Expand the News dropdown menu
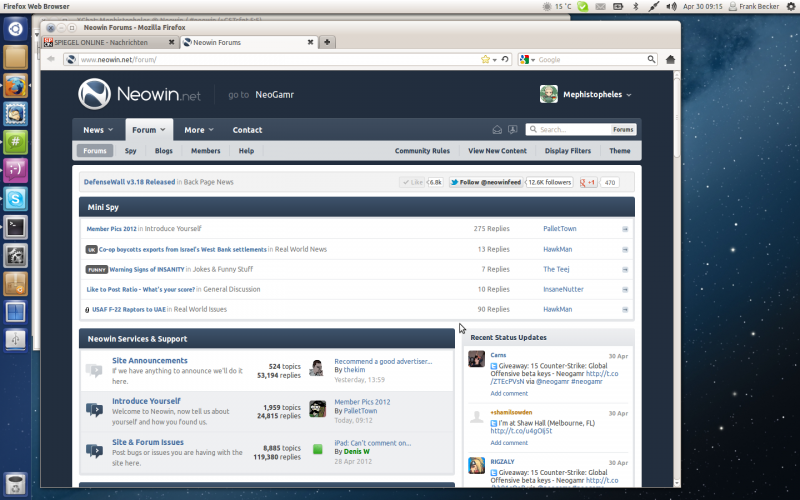 98,130
